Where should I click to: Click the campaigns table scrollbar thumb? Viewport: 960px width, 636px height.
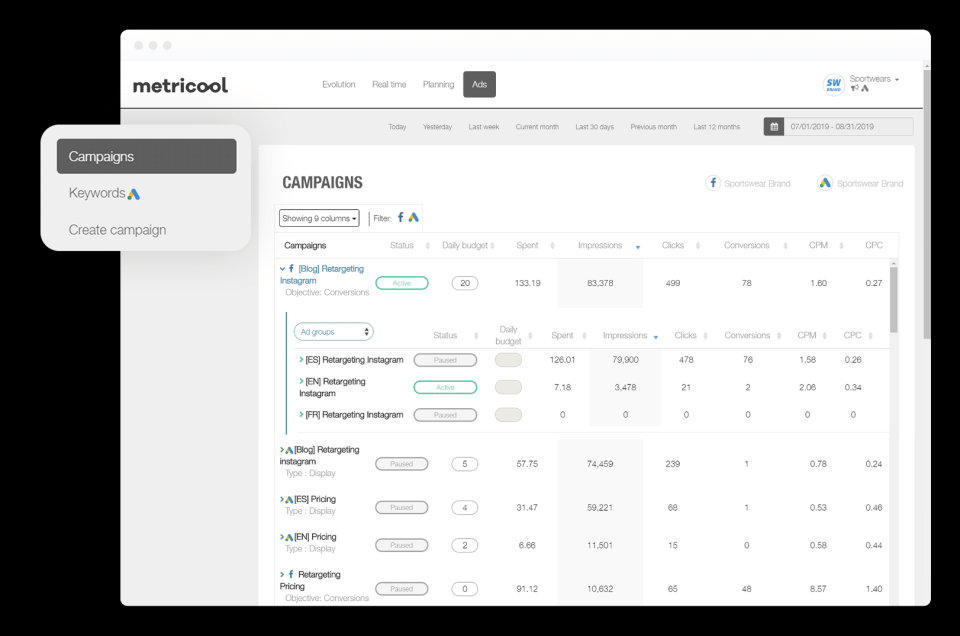[x=893, y=300]
